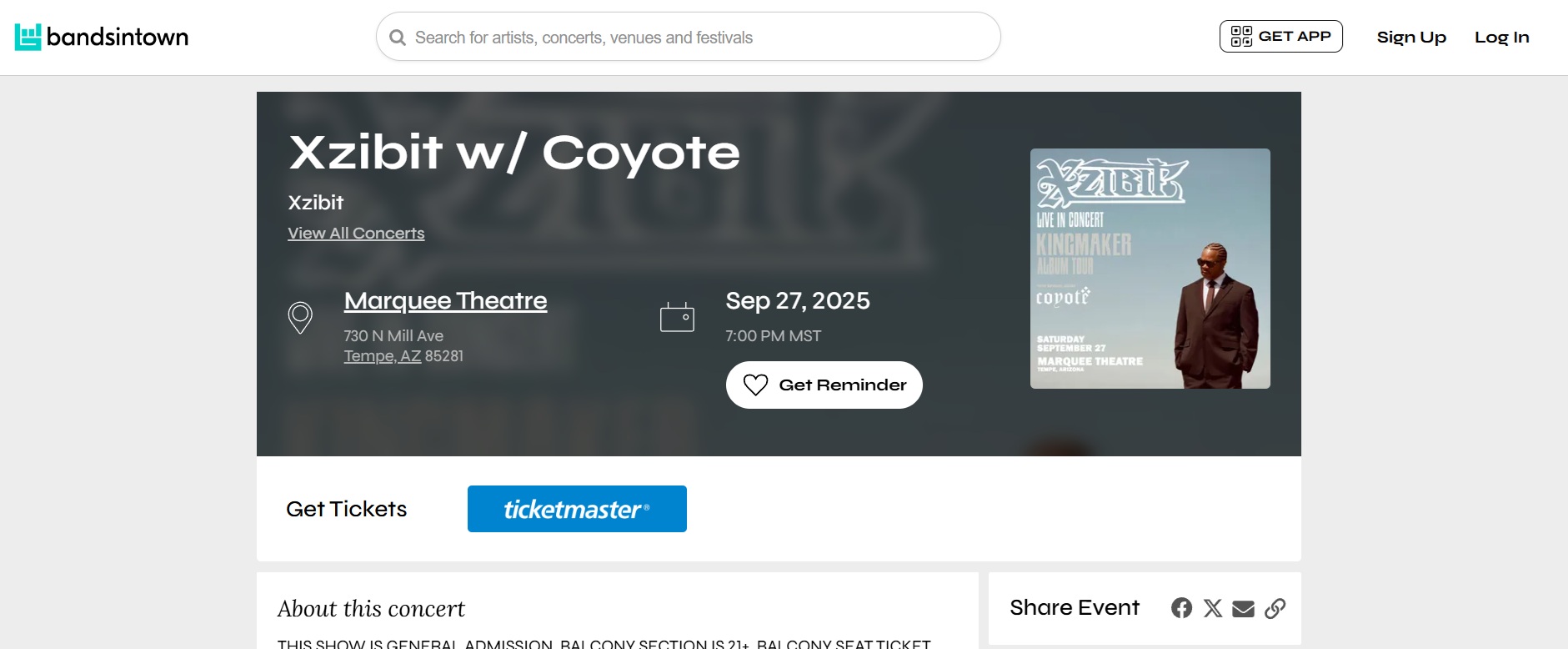Viewport: 1568px width, 649px height.
Task: Open Ticketmaster ticket button
Action: click(x=577, y=509)
